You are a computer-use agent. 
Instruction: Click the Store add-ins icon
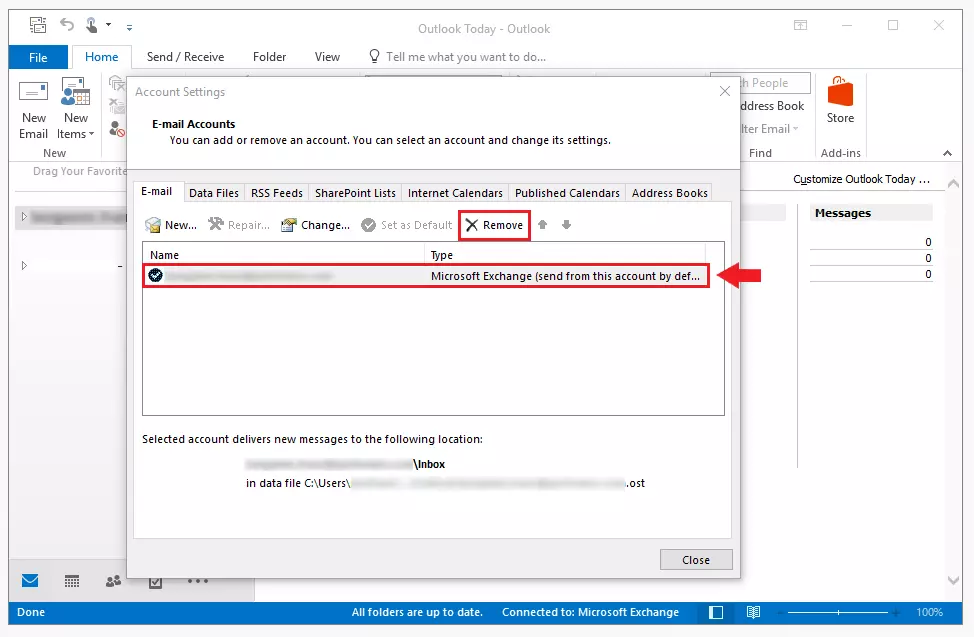(840, 101)
